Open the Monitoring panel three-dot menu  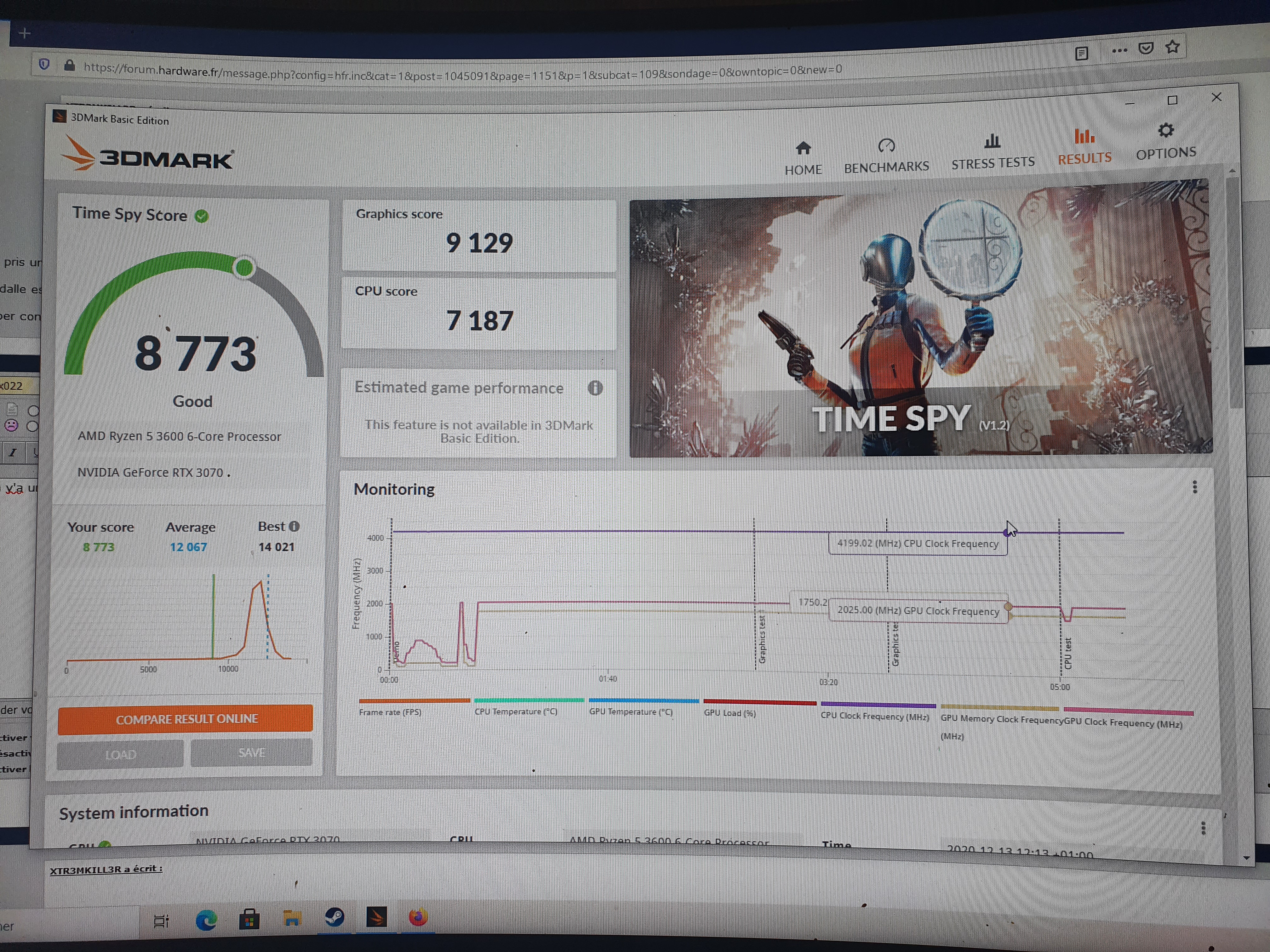[x=1195, y=487]
